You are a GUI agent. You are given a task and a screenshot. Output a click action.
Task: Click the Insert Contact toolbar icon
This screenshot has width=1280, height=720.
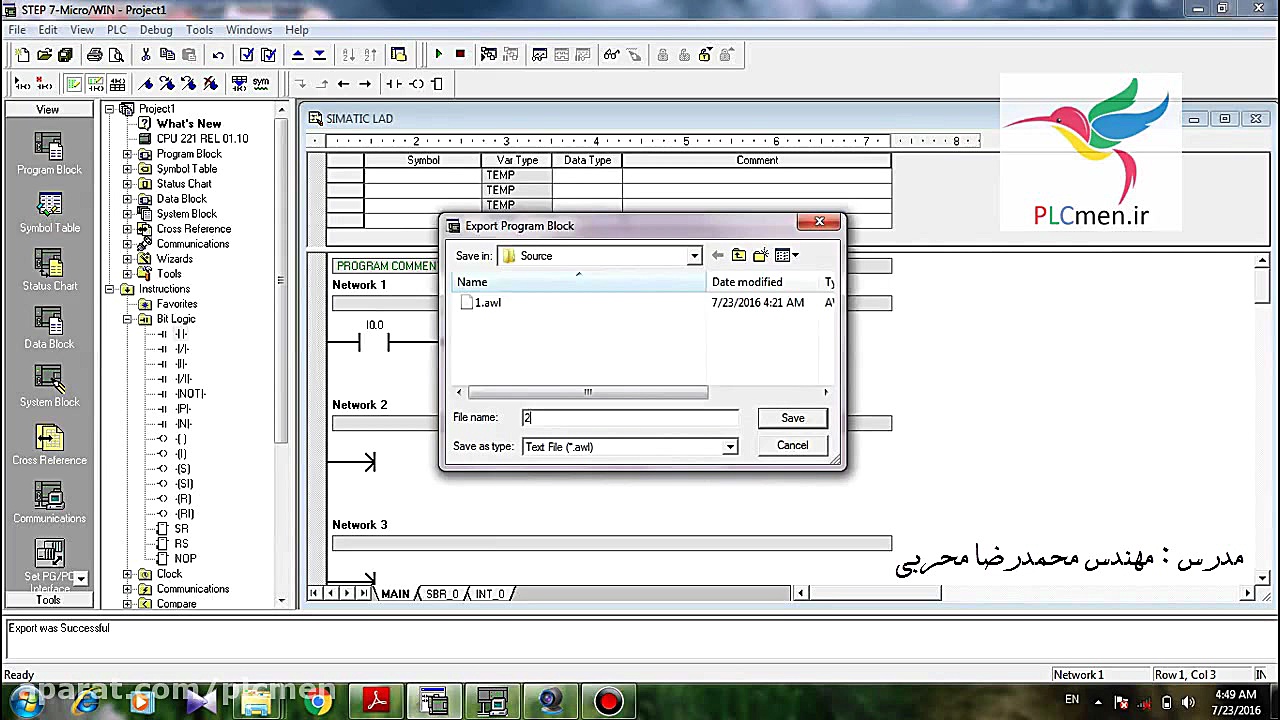tap(394, 84)
